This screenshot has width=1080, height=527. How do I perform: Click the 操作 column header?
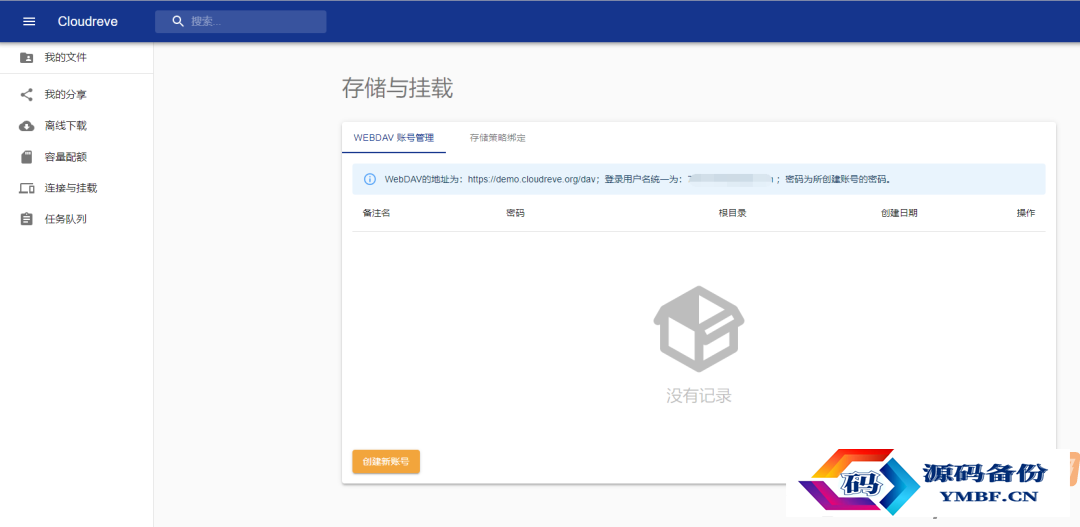[1026, 213]
